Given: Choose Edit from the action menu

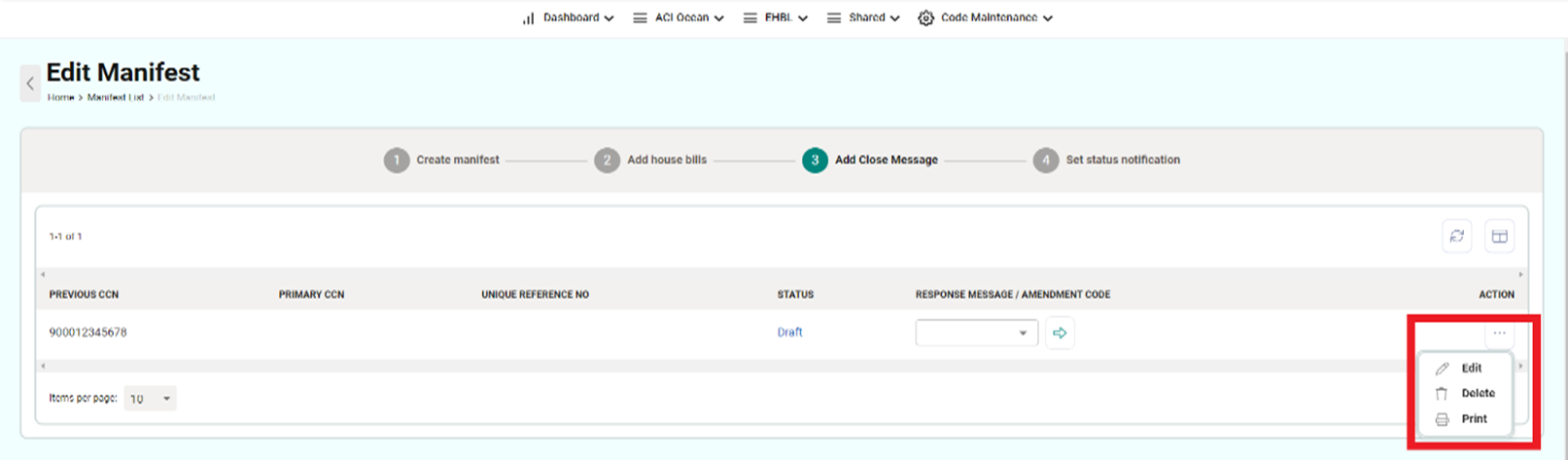Looking at the screenshot, I should [1464, 369].
